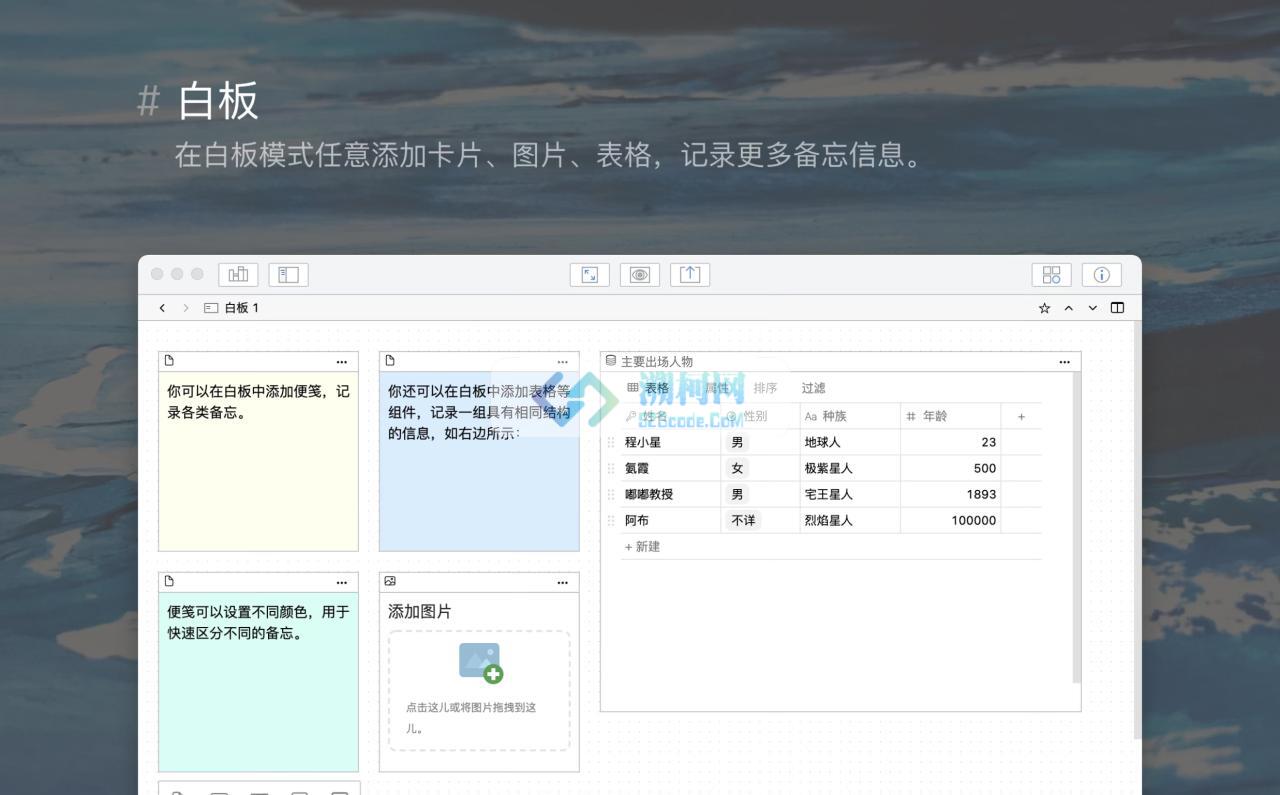Select the 烈焰星人 cell

click(851, 520)
